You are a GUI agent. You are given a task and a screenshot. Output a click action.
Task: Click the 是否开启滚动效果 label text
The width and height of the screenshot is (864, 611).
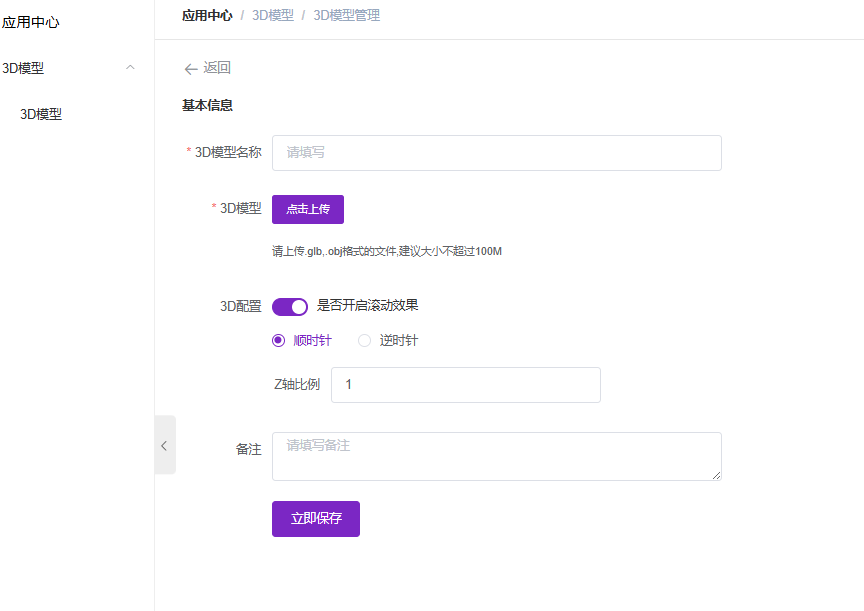pos(367,305)
